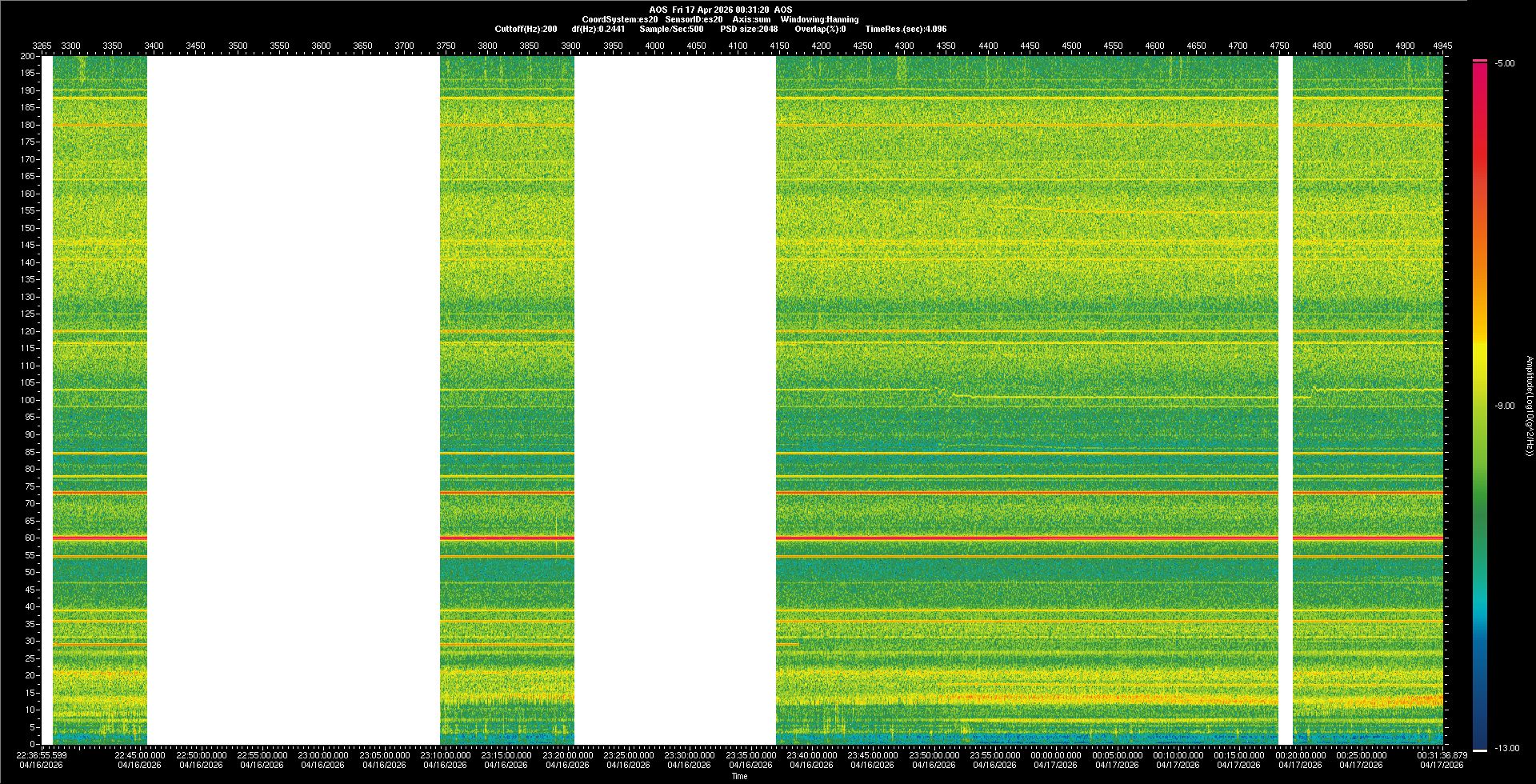Click the 60 Hz label on frequency axis
The image size is (1536, 784).
pos(30,538)
